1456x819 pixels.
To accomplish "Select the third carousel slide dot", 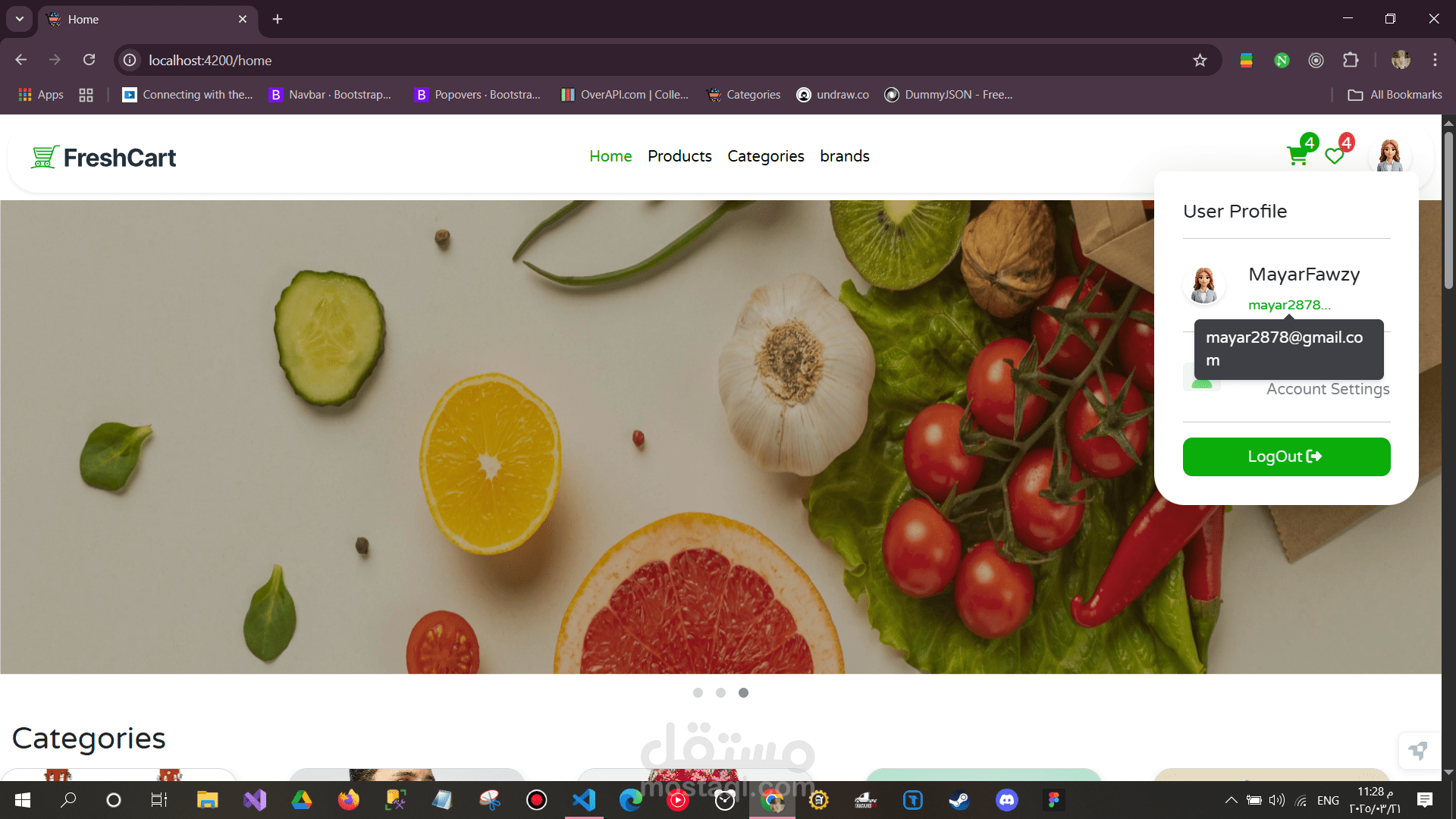I will coord(743,692).
